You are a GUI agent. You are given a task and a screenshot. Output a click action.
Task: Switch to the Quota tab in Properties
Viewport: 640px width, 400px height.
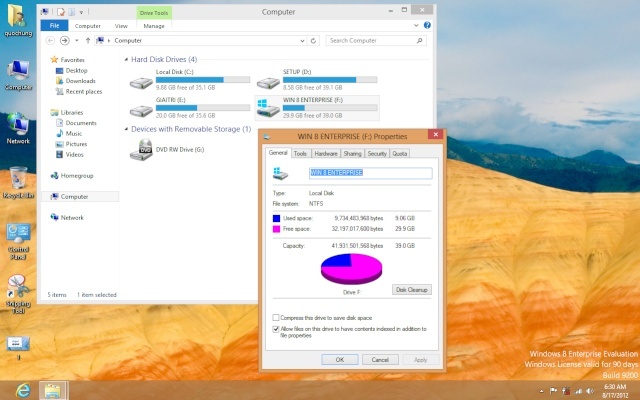click(399, 153)
